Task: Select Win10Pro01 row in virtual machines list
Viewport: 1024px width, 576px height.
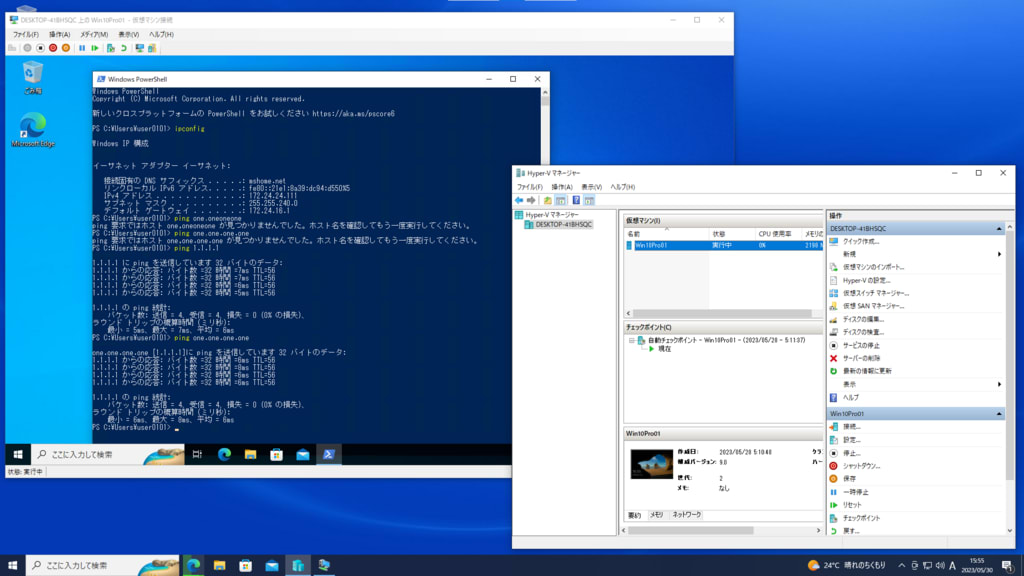Action: [x=724, y=246]
